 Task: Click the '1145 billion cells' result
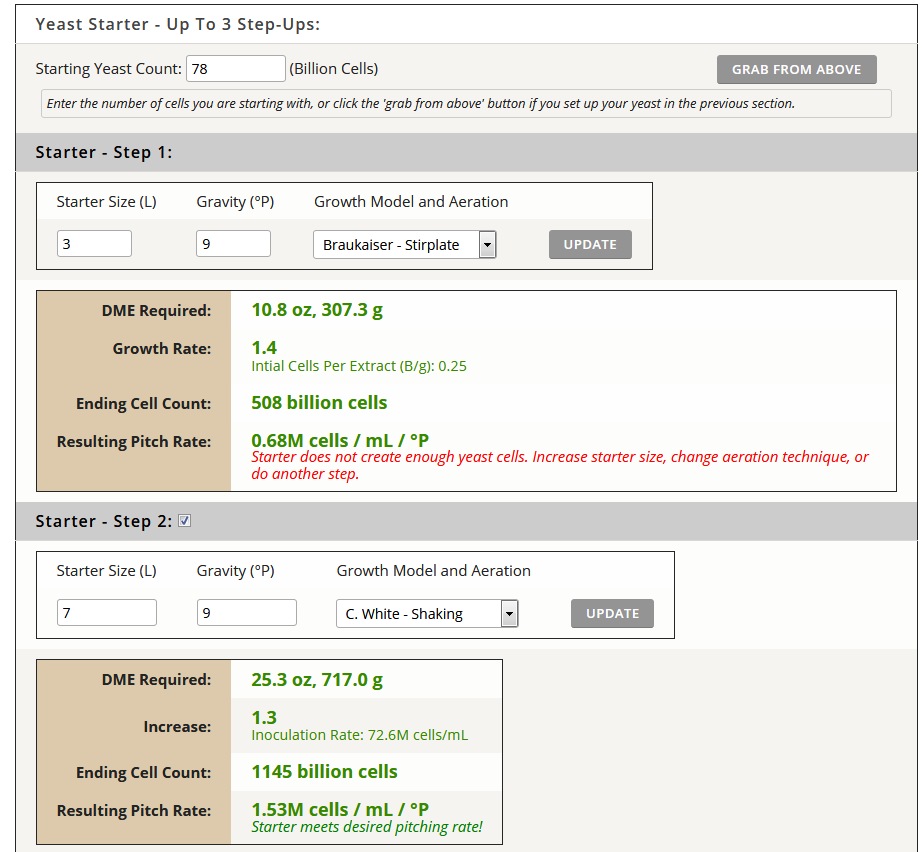point(324,772)
